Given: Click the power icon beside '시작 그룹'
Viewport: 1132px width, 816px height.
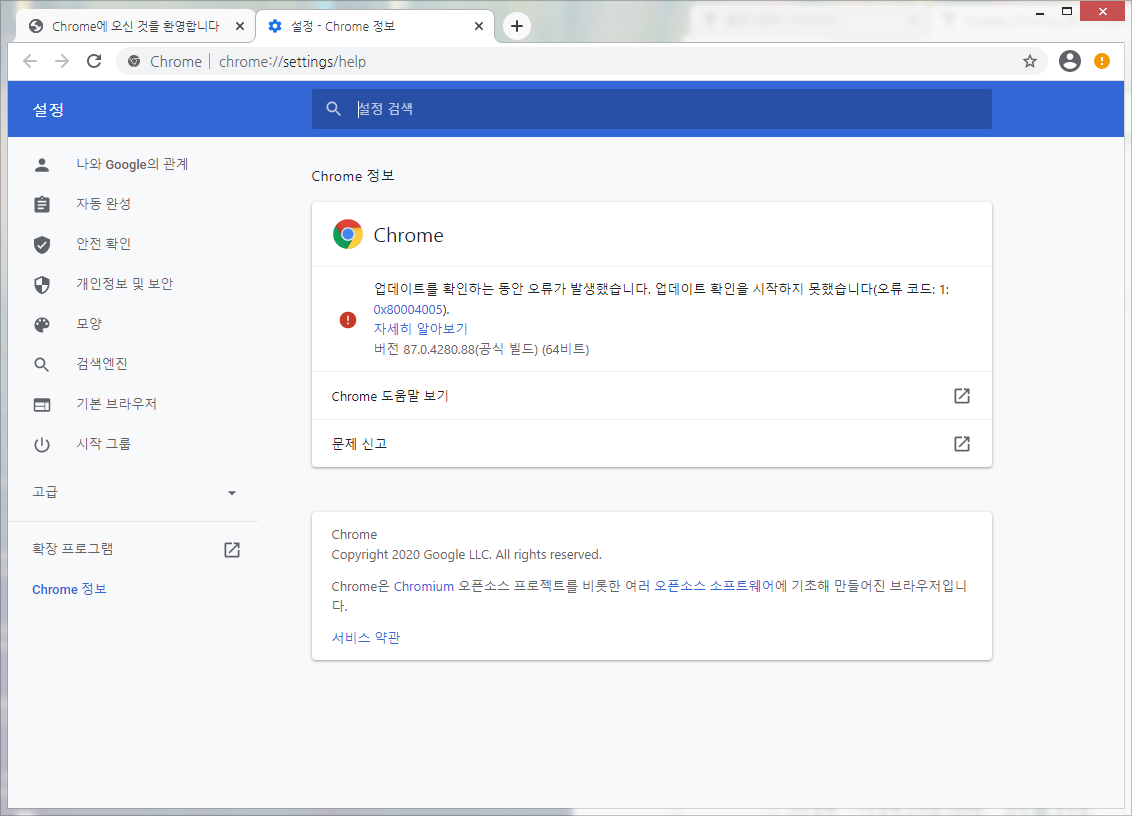Looking at the screenshot, I should coord(42,445).
